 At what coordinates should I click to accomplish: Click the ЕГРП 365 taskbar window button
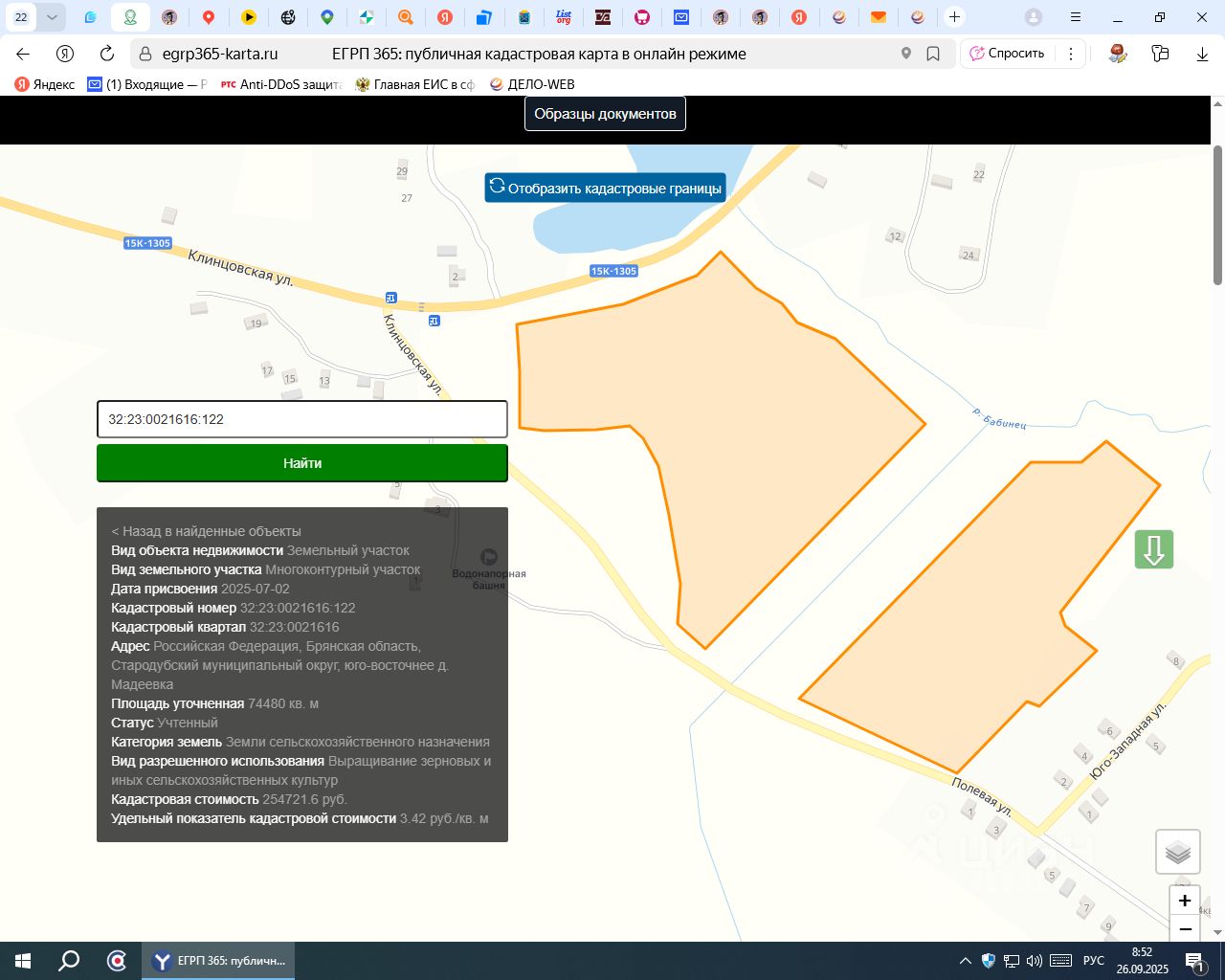pyautogui.click(x=219, y=961)
